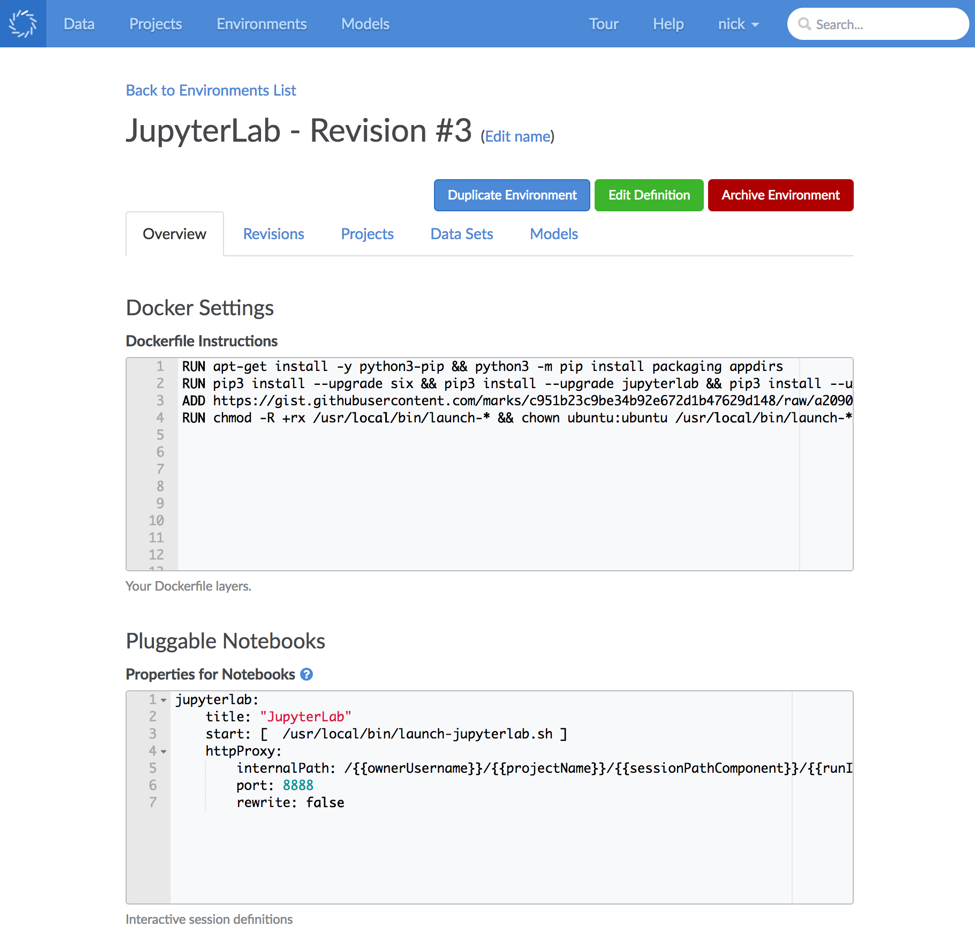Open the nick user account dropdown
Viewport: 975px width, 938px height.
click(738, 23)
